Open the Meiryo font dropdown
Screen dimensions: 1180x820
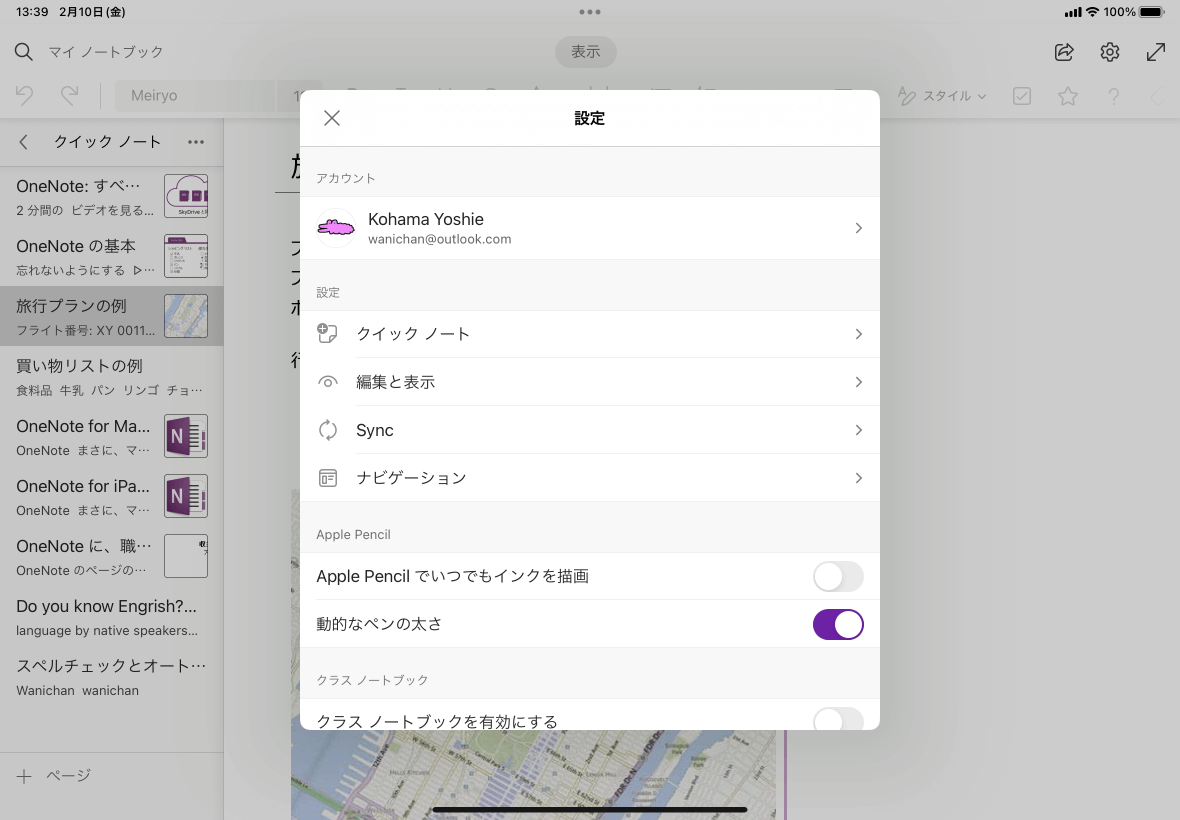pos(196,95)
